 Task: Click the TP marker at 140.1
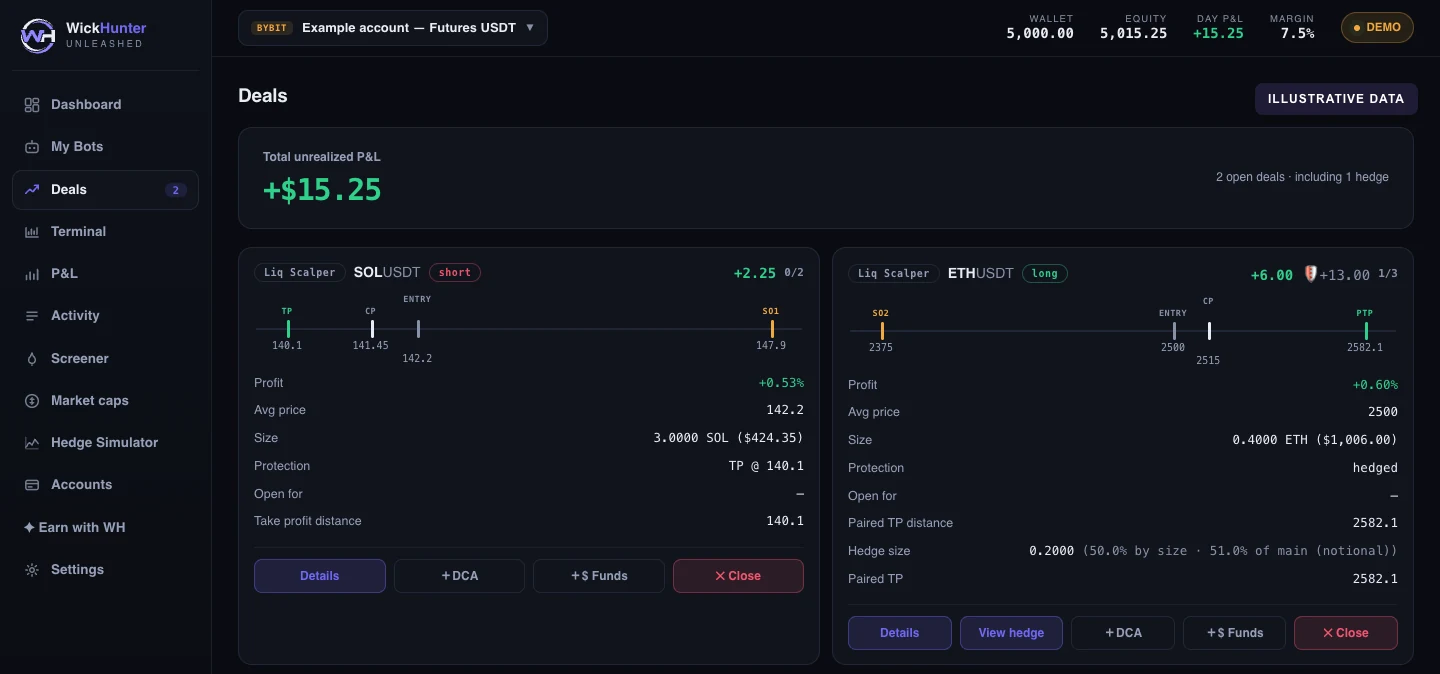coord(287,329)
